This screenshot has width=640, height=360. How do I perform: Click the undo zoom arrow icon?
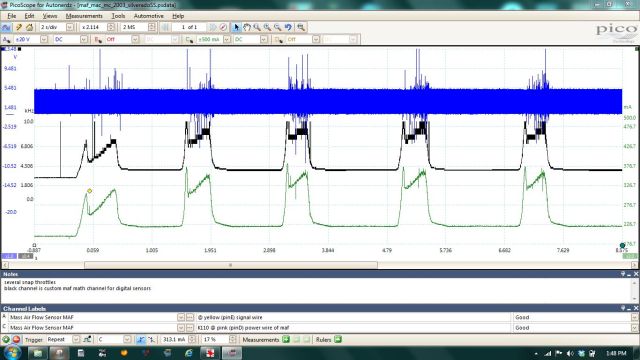tap(288, 27)
